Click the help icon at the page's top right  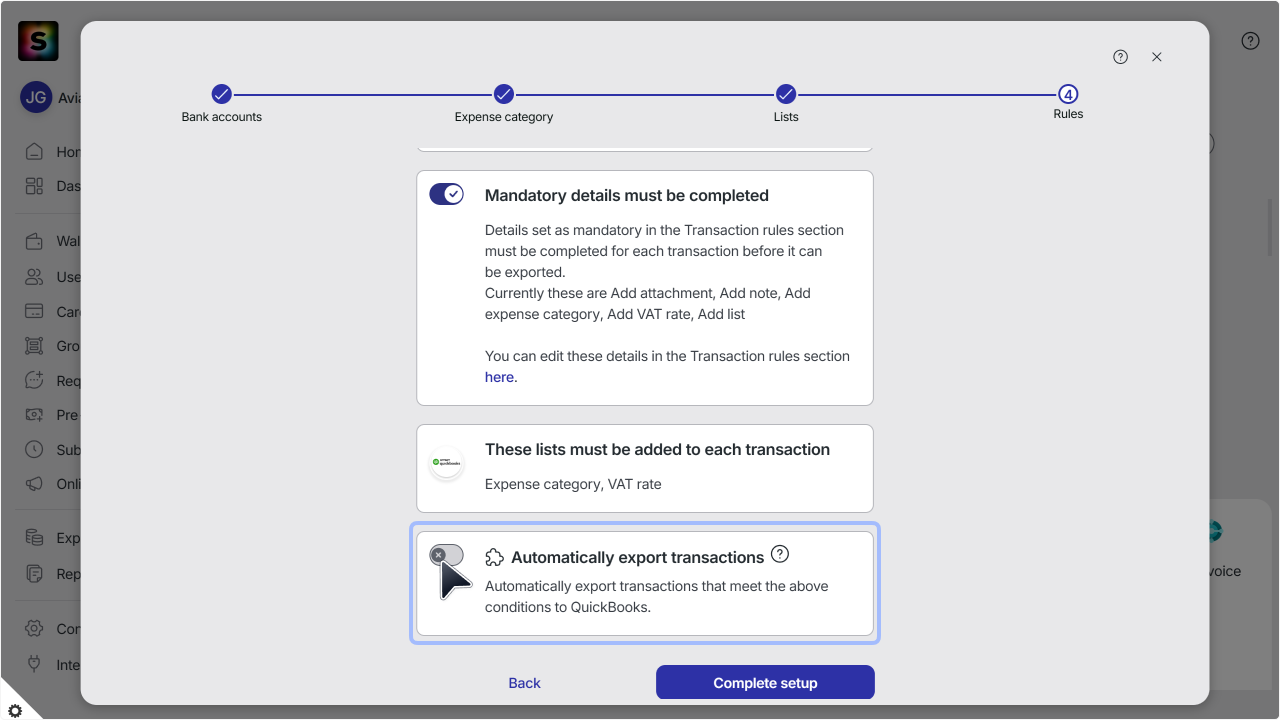pos(1250,41)
